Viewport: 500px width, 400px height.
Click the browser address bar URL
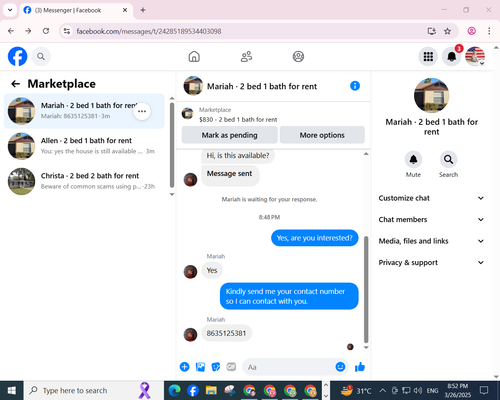click(x=149, y=31)
